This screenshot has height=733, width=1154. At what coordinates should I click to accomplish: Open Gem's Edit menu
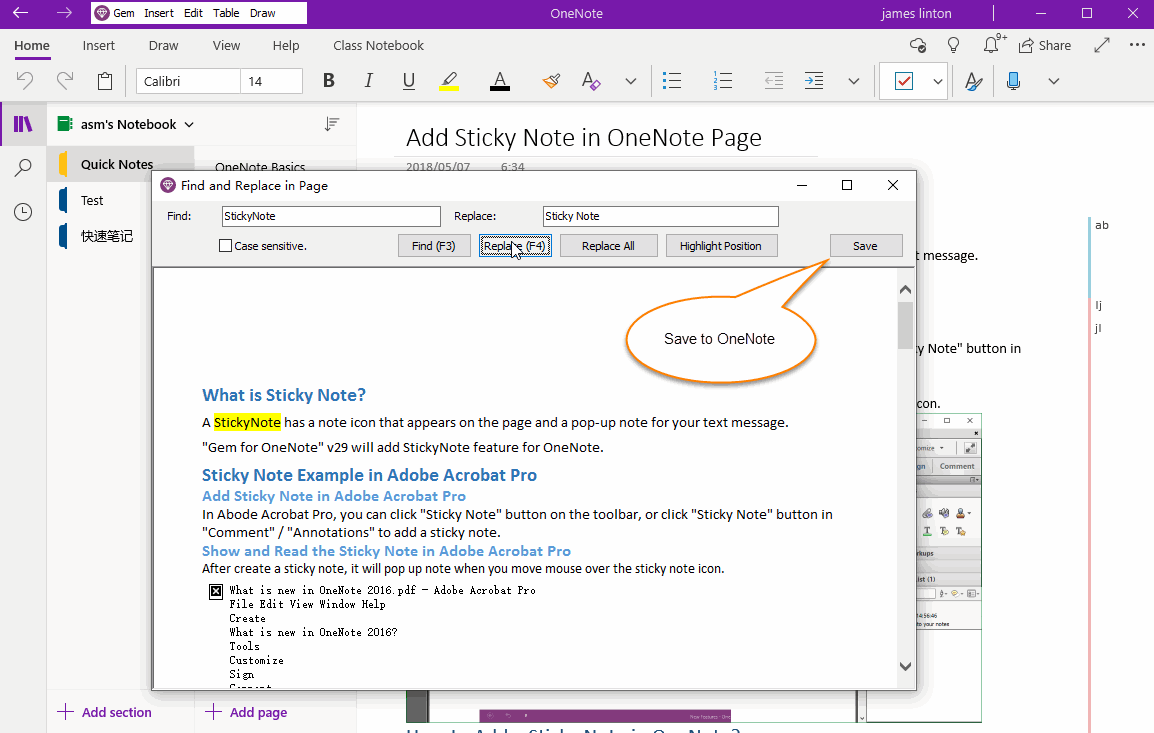click(x=194, y=13)
